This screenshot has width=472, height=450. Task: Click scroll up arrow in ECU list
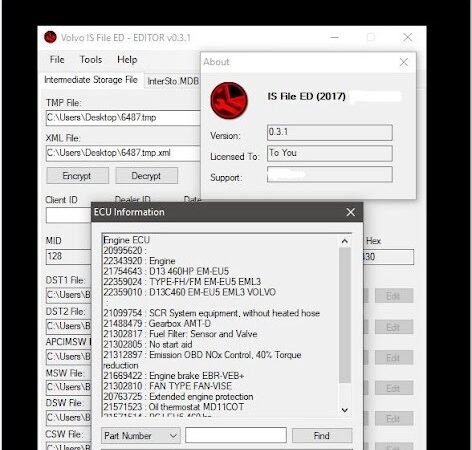point(345,241)
